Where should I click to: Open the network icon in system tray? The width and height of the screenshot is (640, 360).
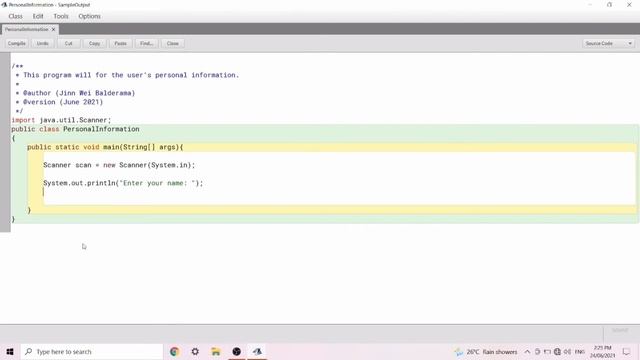coord(557,351)
